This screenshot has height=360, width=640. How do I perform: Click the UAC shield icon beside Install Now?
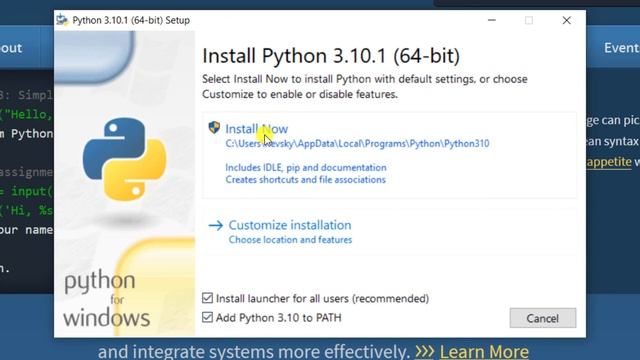[x=214, y=127]
